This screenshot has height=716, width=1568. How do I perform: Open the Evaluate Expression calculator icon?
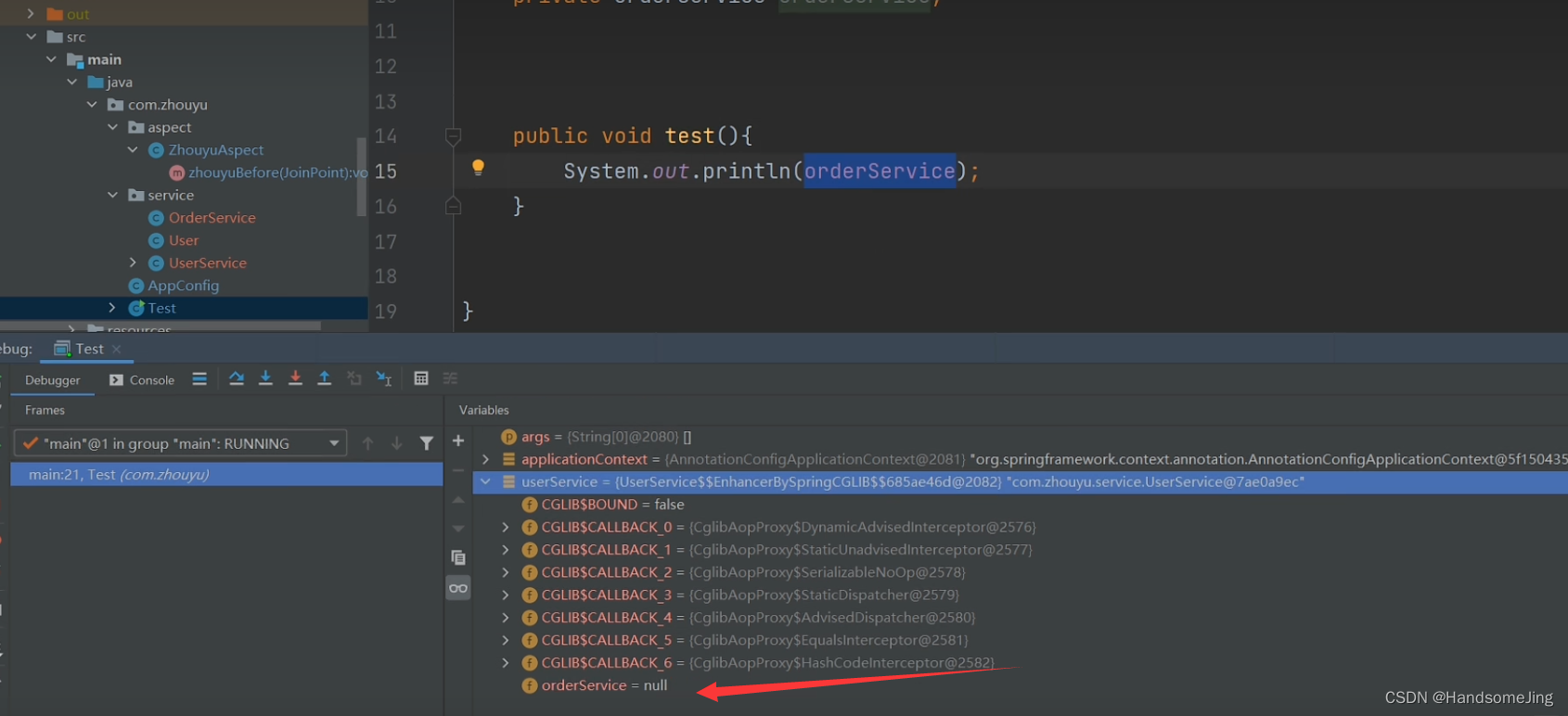[421, 378]
